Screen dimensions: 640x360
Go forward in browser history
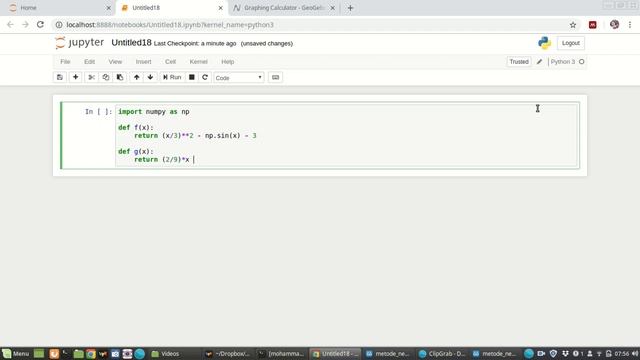25,24
